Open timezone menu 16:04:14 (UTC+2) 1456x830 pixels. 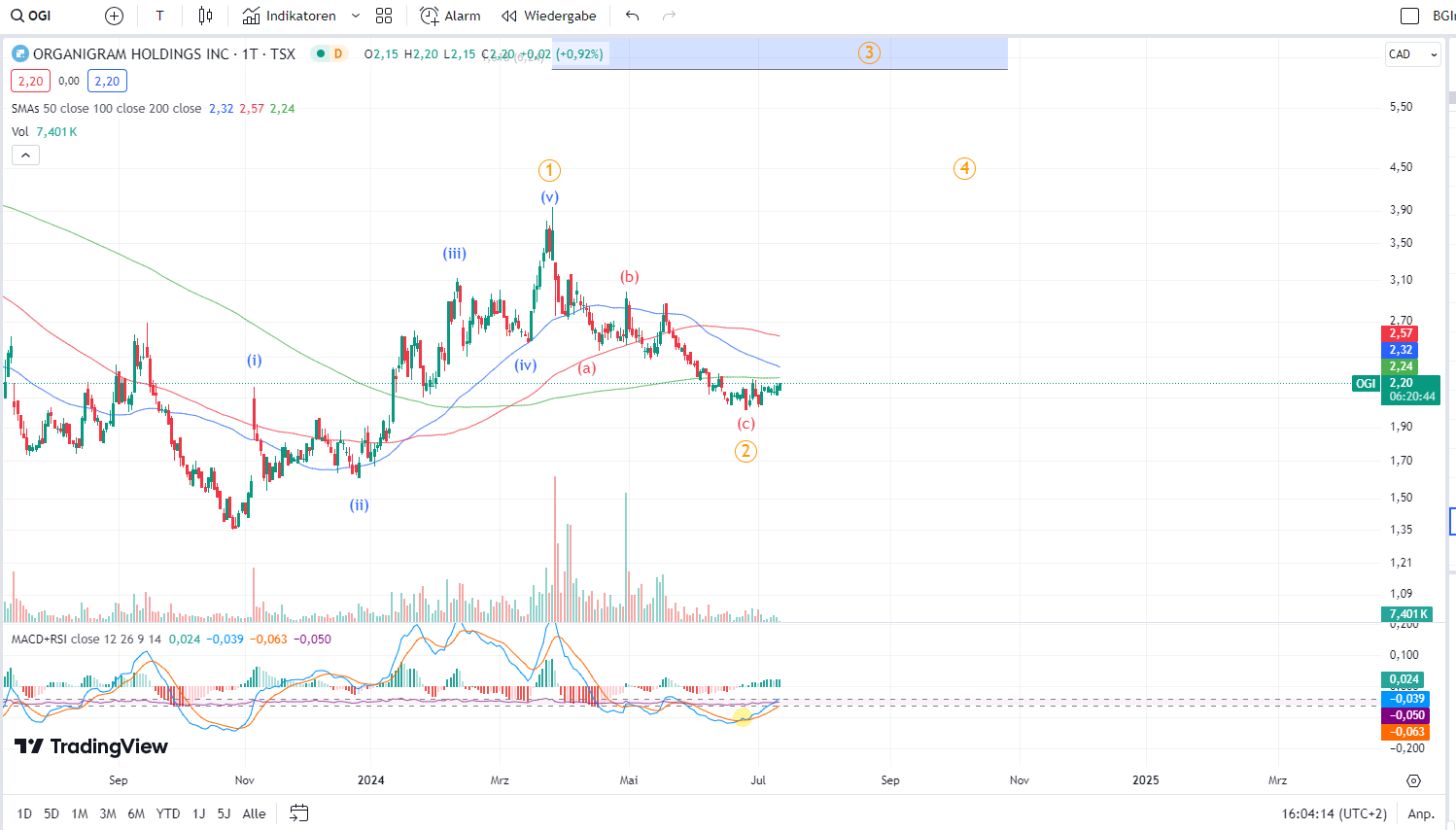click(x=1334, y=813)
